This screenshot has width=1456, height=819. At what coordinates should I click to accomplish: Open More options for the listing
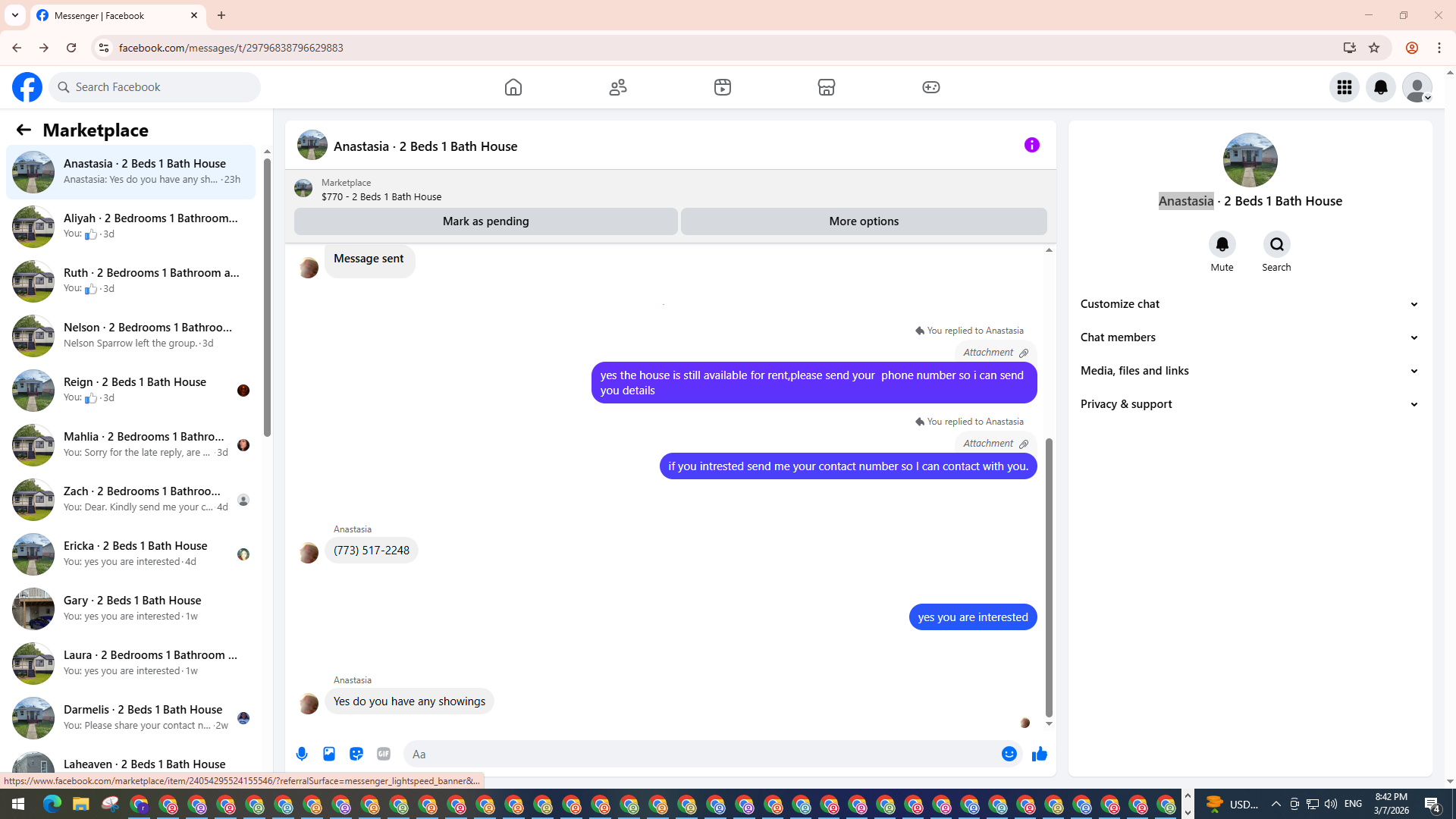(x=864, y=221)
